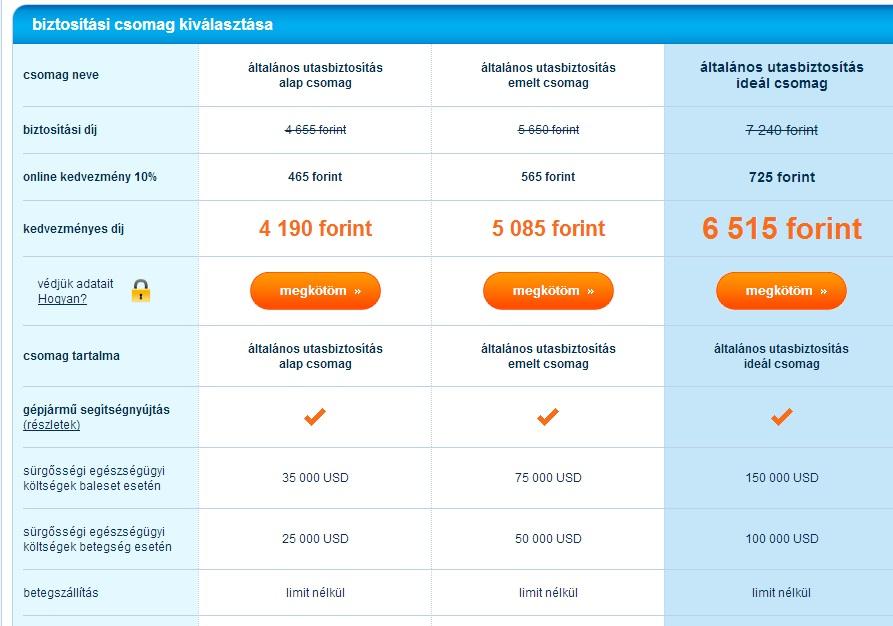The image size is (893, 626).
Task: Open the (részletek) details link
Action: click(52, 425)
